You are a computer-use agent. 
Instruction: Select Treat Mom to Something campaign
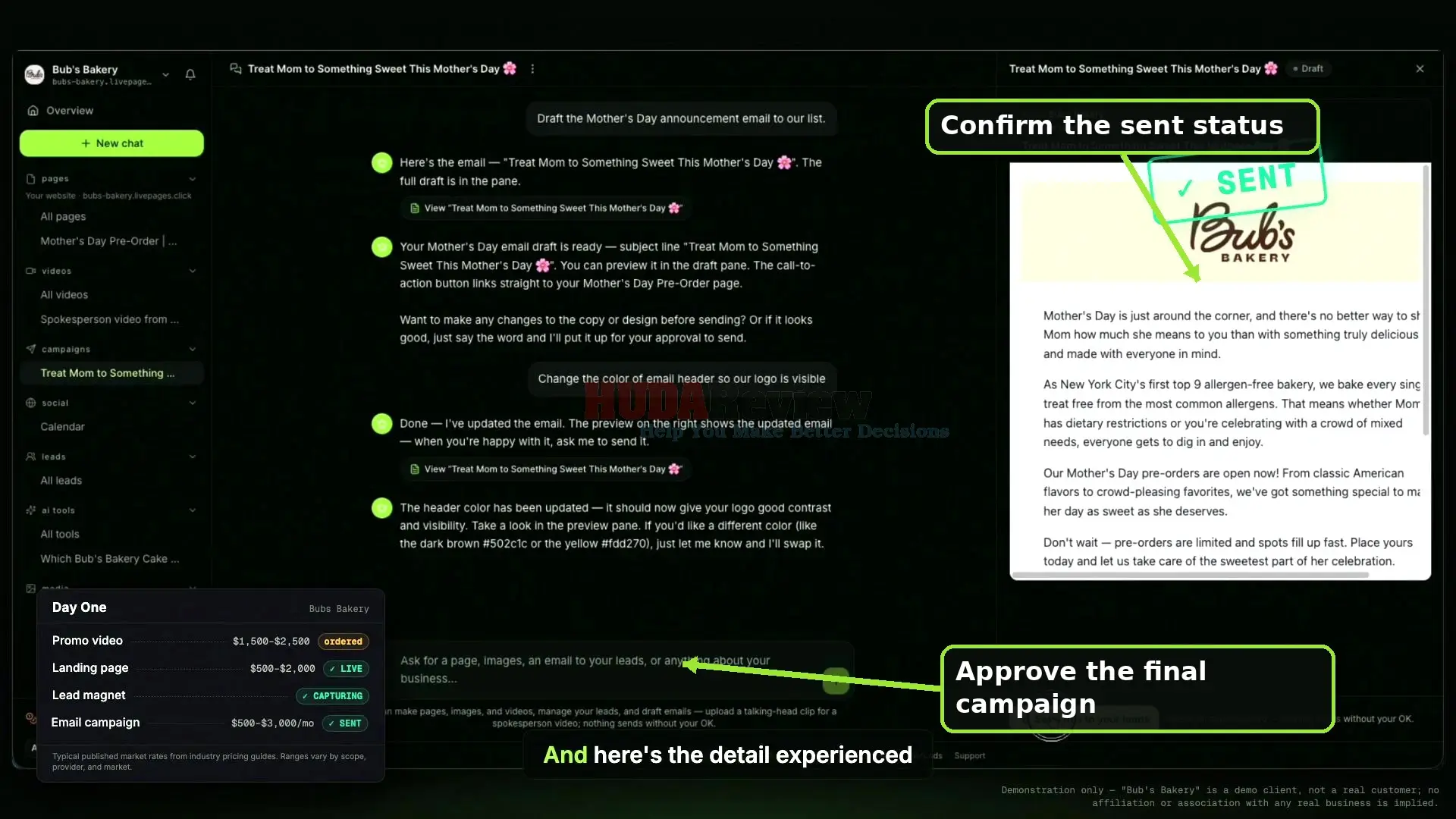pos(111,373)
